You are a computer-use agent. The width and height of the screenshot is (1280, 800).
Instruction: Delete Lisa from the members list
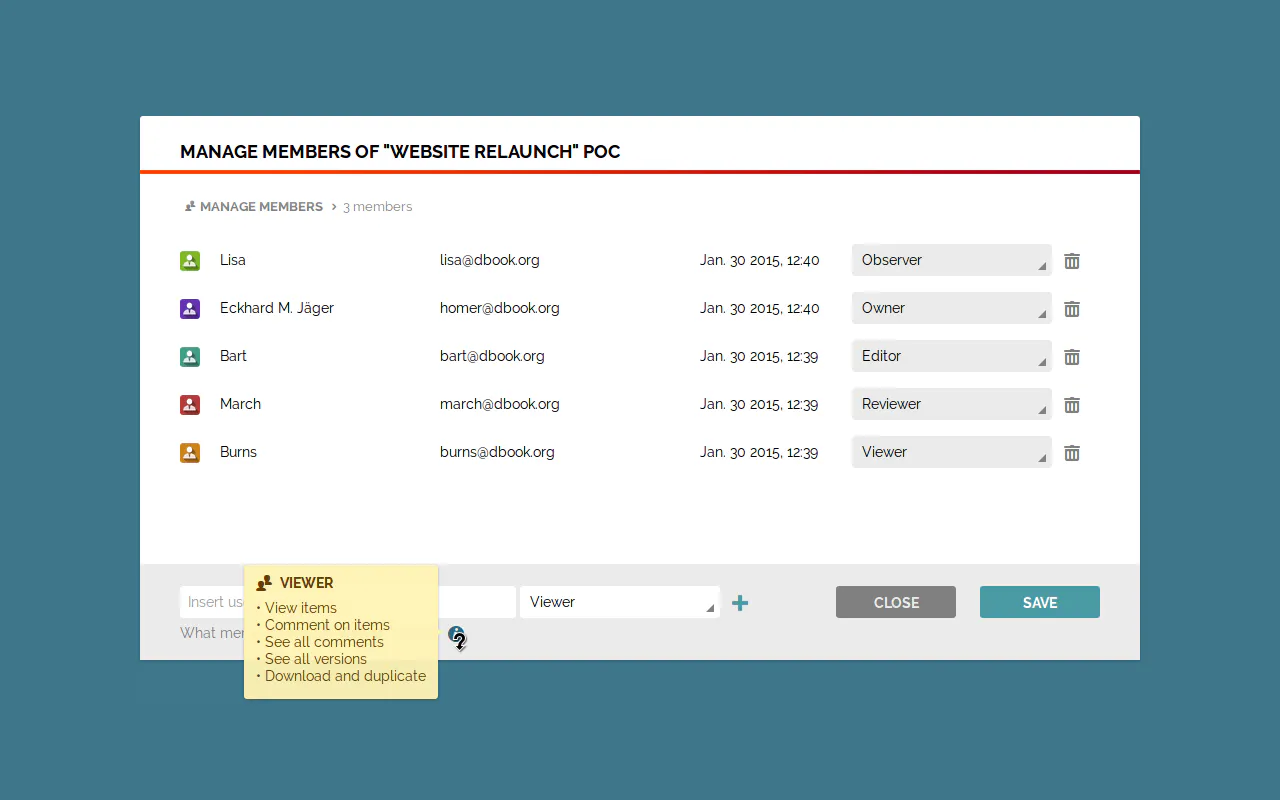click(x=1072, y=261)
